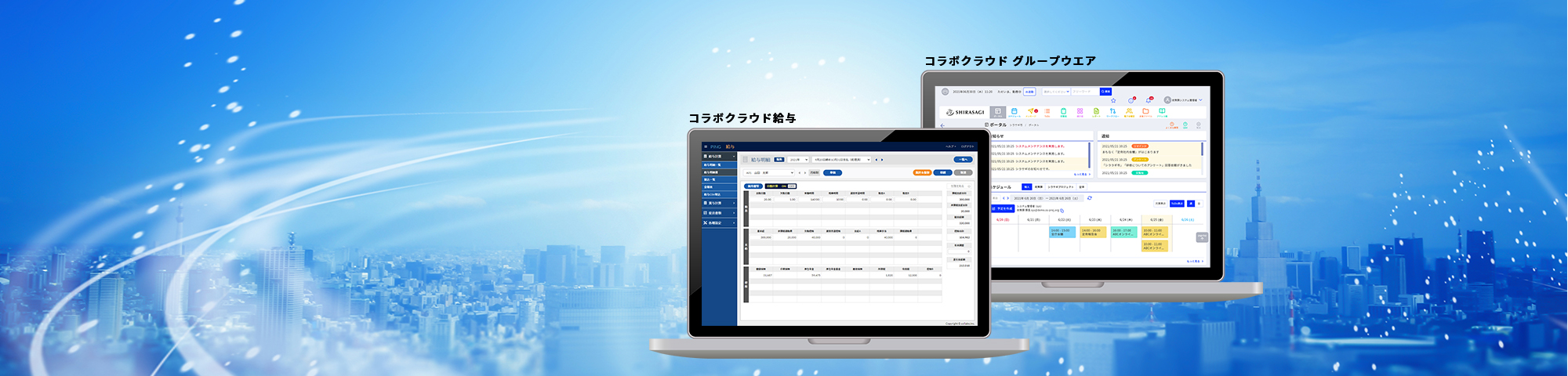Click 給与明細 document icon in payroll heading
1568x376 pixels.
[745, 160]
